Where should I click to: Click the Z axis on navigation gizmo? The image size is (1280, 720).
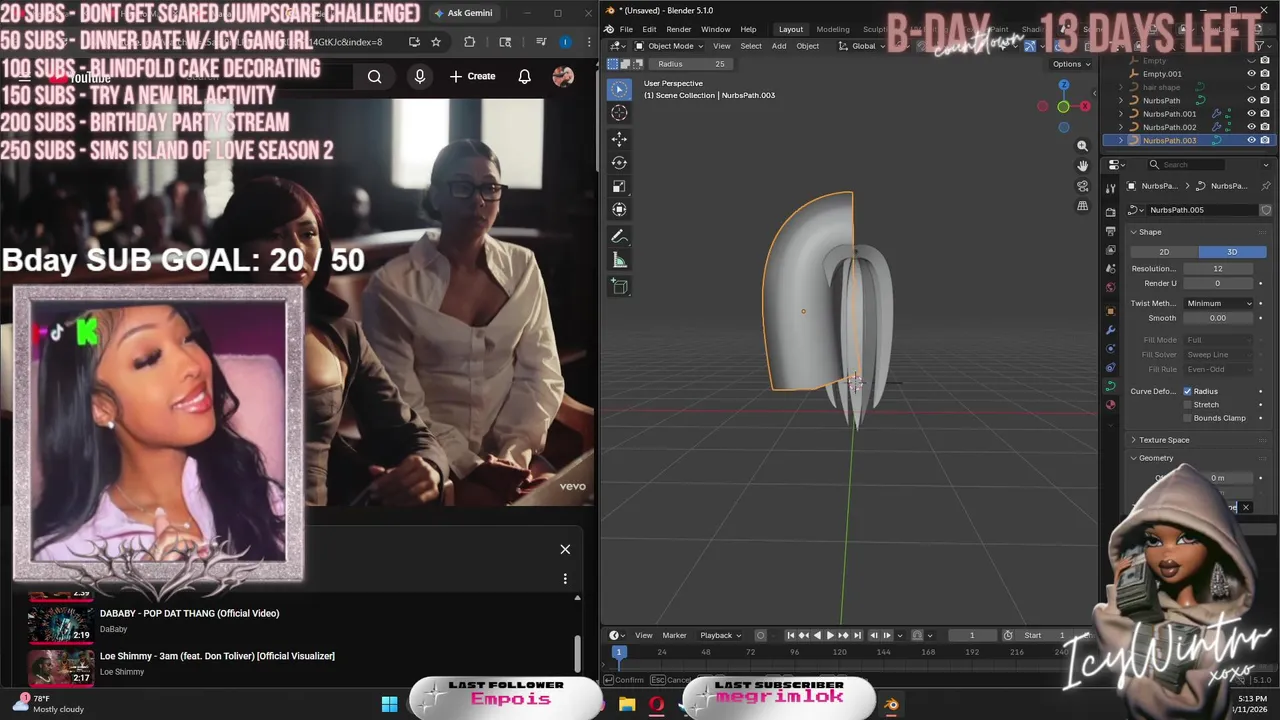coord(1063,86)
